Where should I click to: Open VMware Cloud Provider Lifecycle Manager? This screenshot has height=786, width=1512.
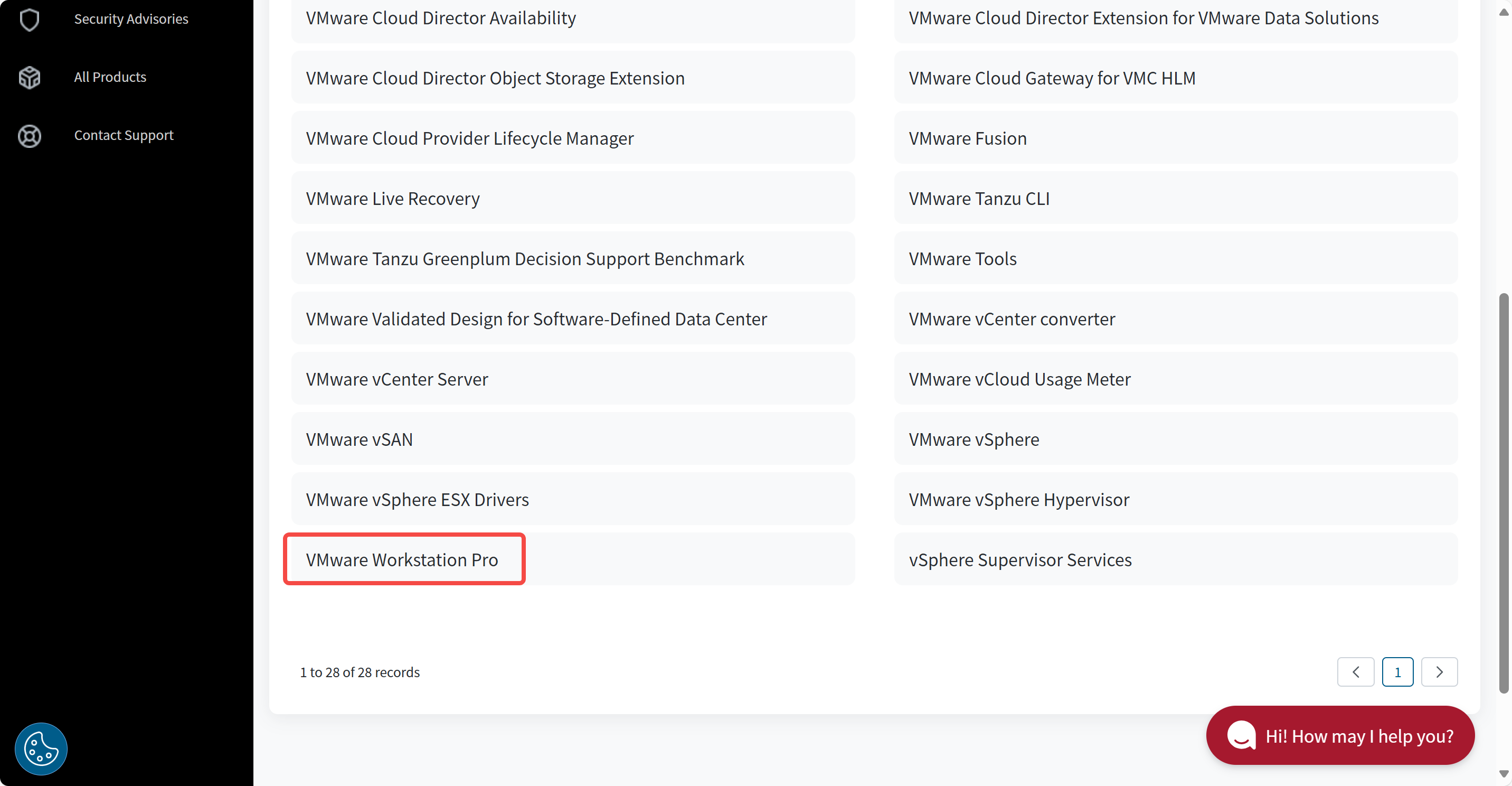[x=573, y=138]
